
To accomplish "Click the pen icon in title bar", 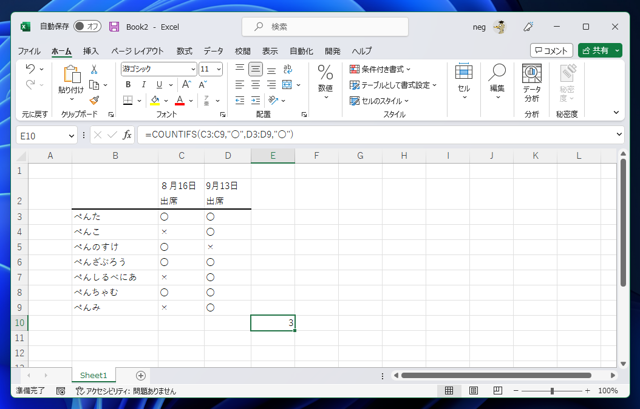I will pyautogui.click(x=528, y=27).
